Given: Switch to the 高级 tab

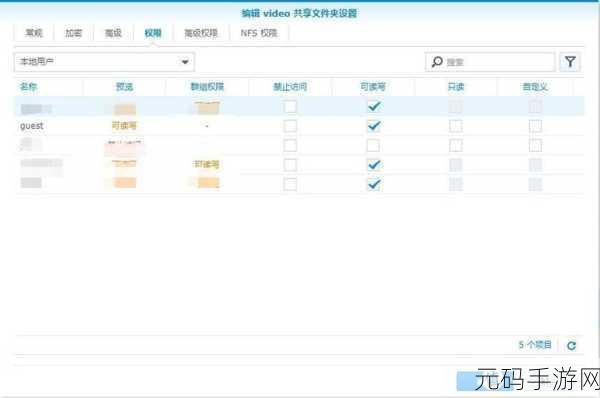Looking at the screenshot, I should [x=113, y=33].
